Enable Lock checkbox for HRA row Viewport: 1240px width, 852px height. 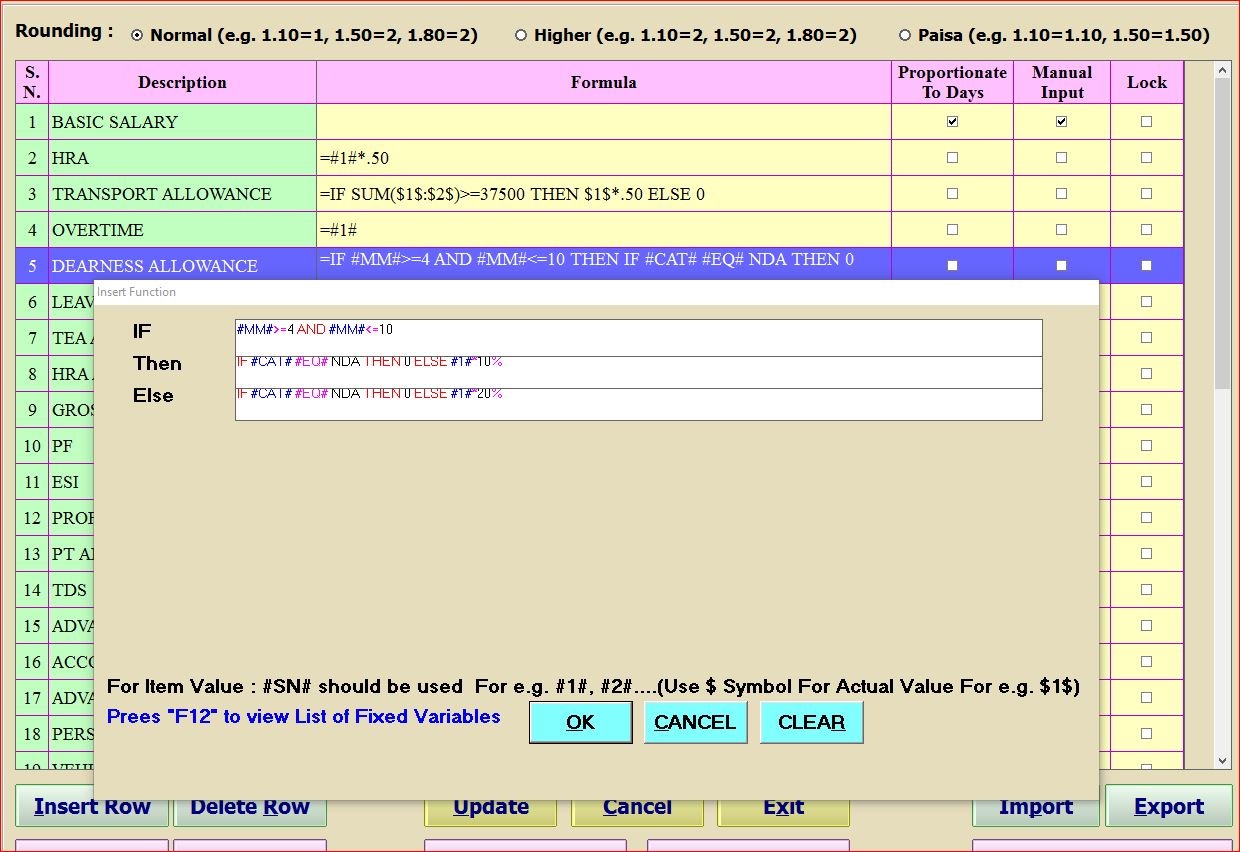[x=1146, y=158]
